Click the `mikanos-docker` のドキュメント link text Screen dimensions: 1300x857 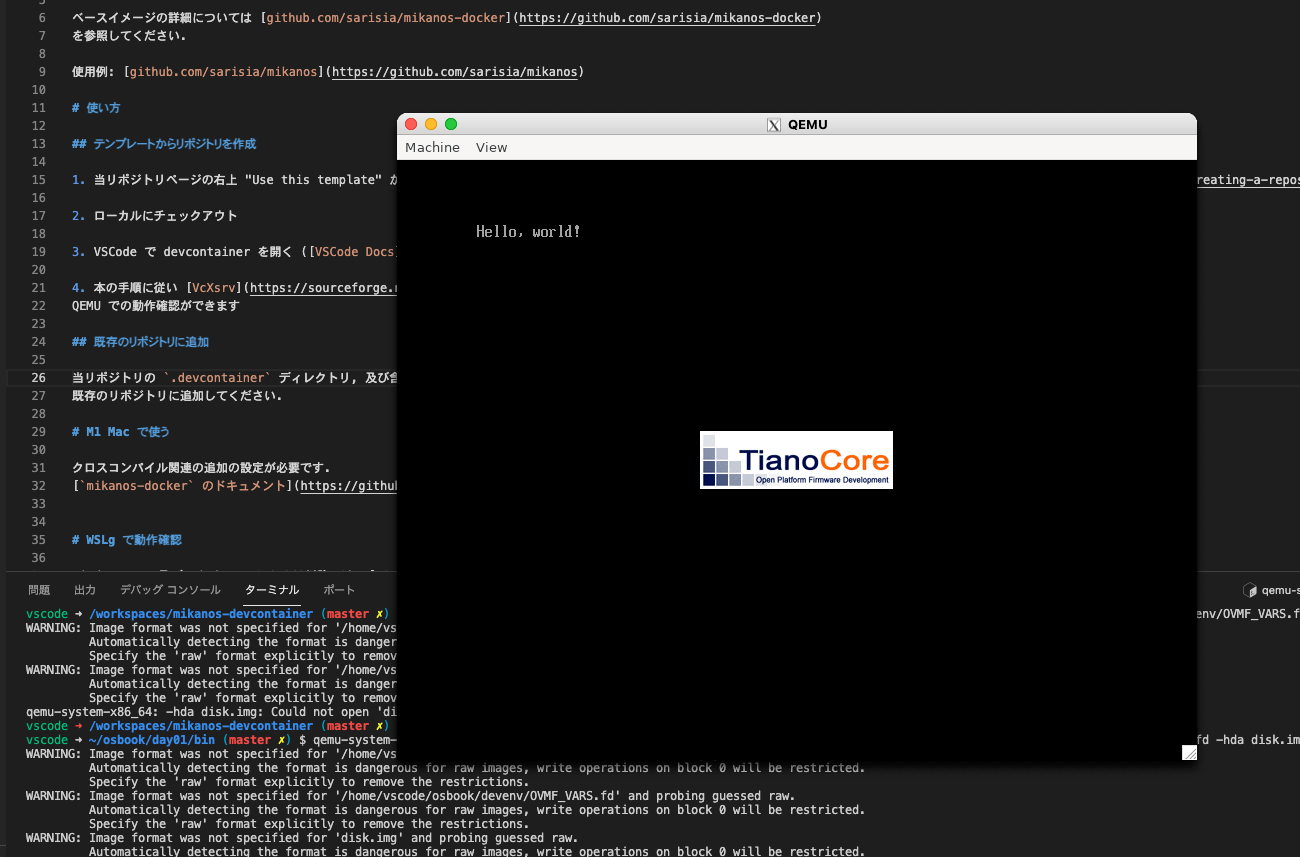[x=182, y=486]
